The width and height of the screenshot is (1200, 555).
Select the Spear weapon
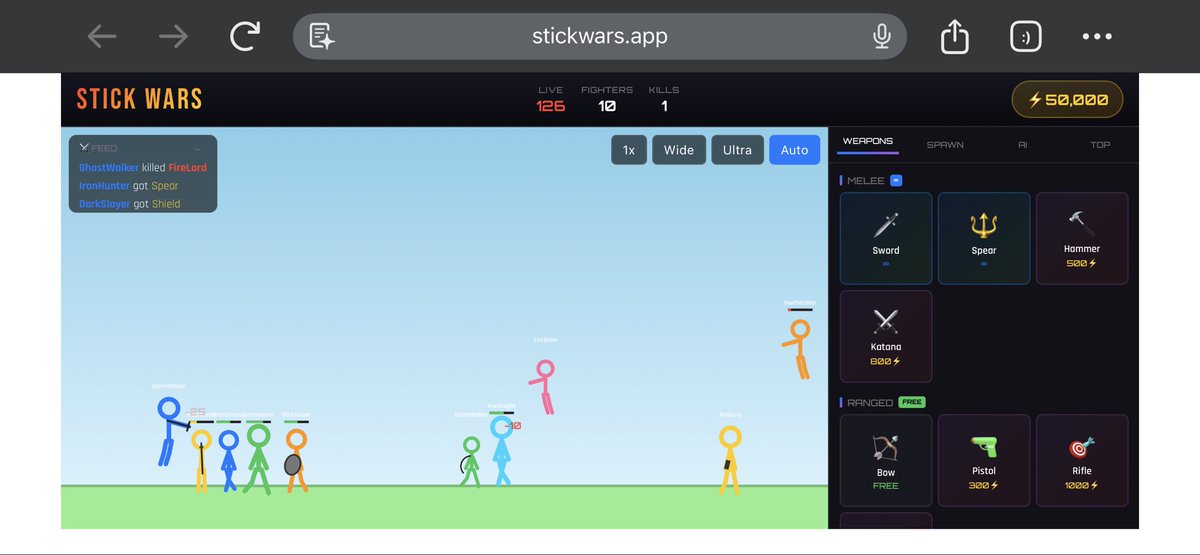click(984, 238)
